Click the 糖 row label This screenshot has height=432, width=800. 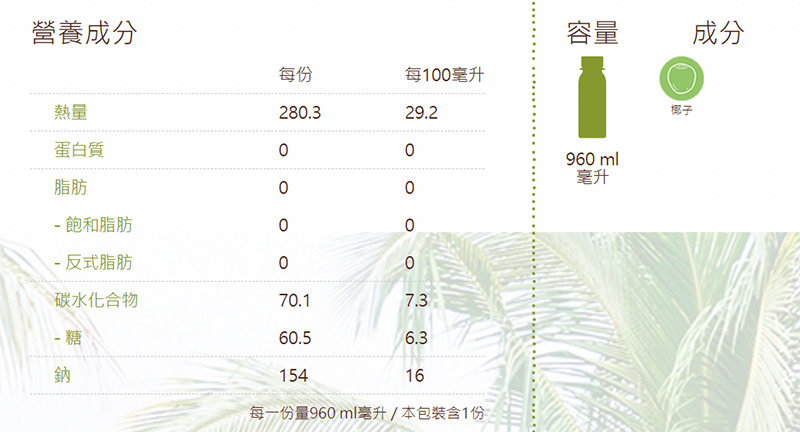pos(68,338)
